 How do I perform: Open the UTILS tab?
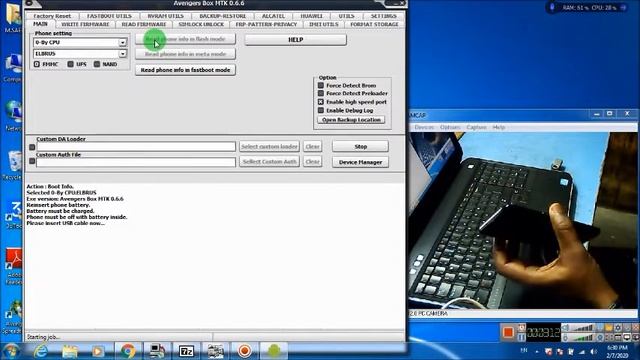point(346,16)
